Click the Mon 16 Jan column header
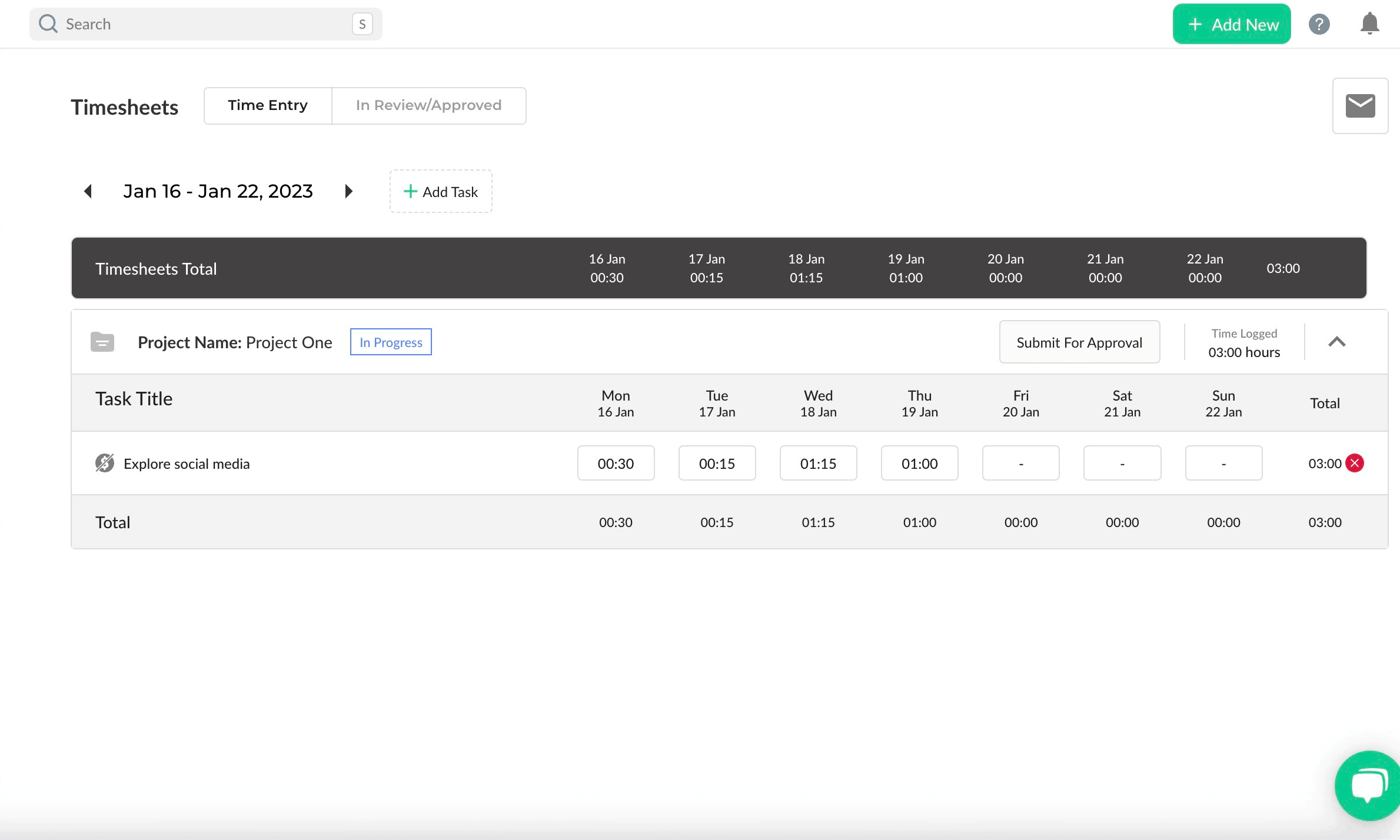The image size is (1400, 840). [x=616, y=404]
